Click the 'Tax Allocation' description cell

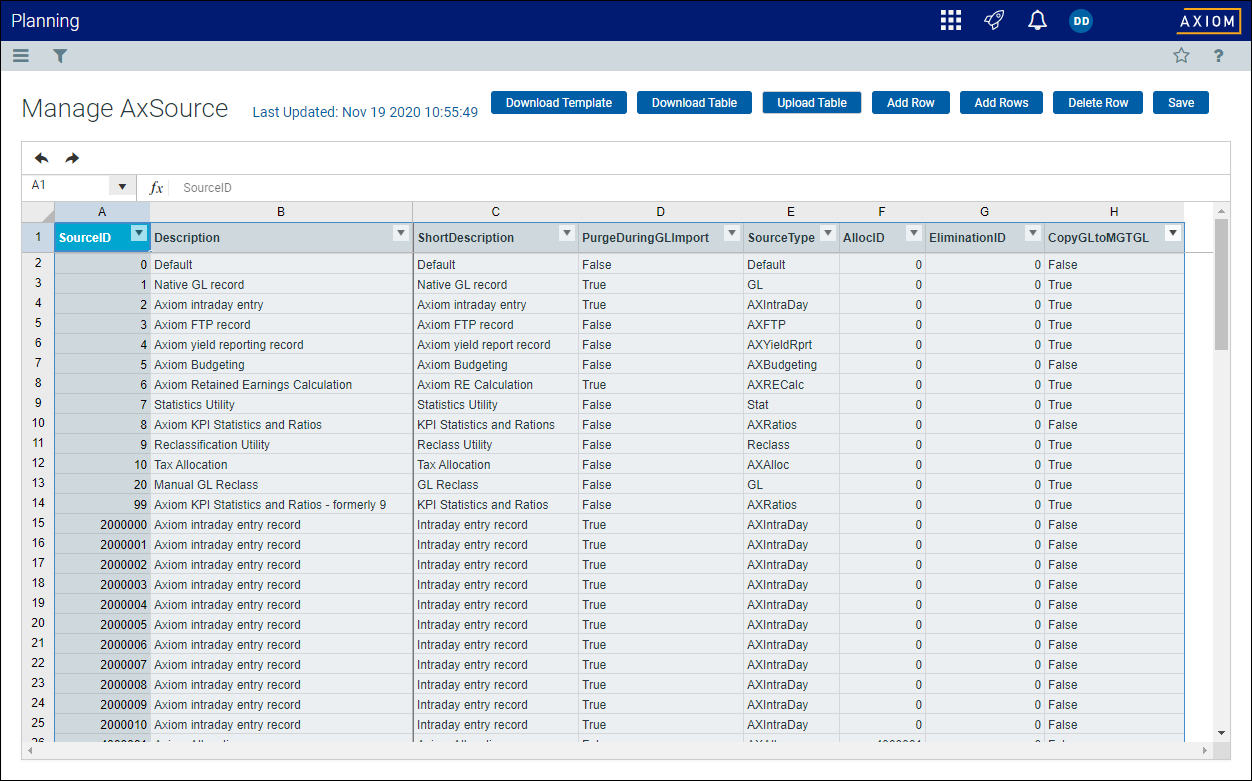click(x=281, y=464)
